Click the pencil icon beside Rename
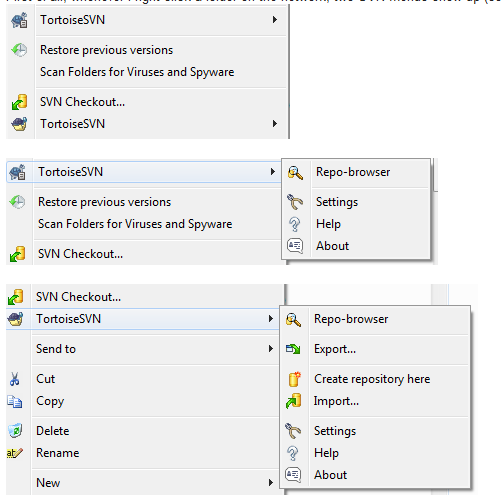 pyautogui.click(x=15, y=453)
